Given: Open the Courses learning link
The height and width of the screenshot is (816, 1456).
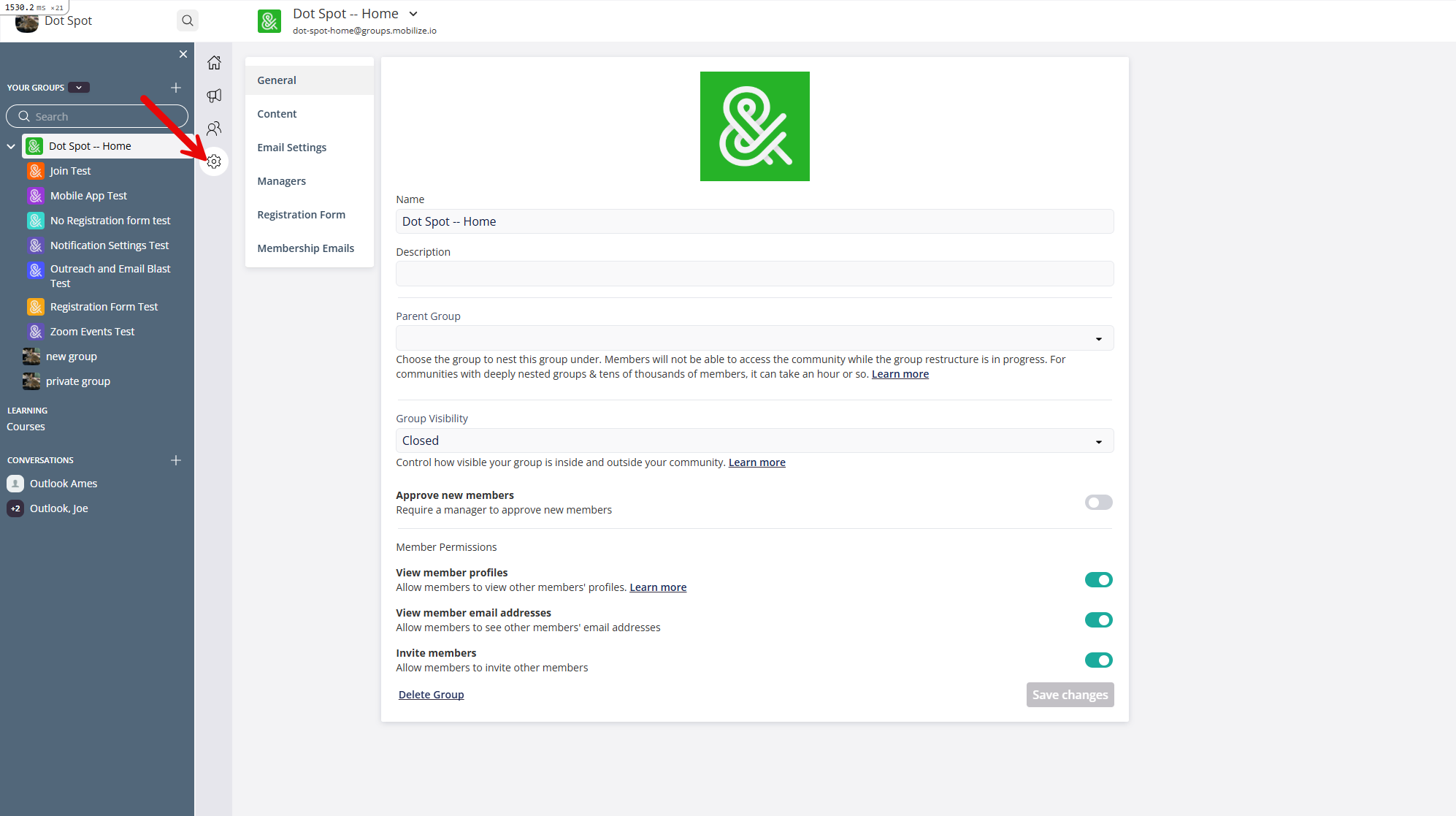Looking at the screenshot, I should [26, 427].
